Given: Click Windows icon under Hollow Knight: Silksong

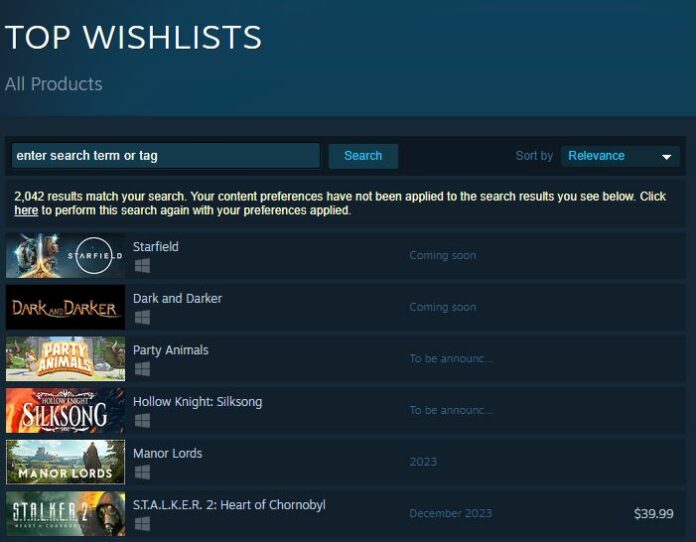Looking at the screenshot, I should 142,420.
